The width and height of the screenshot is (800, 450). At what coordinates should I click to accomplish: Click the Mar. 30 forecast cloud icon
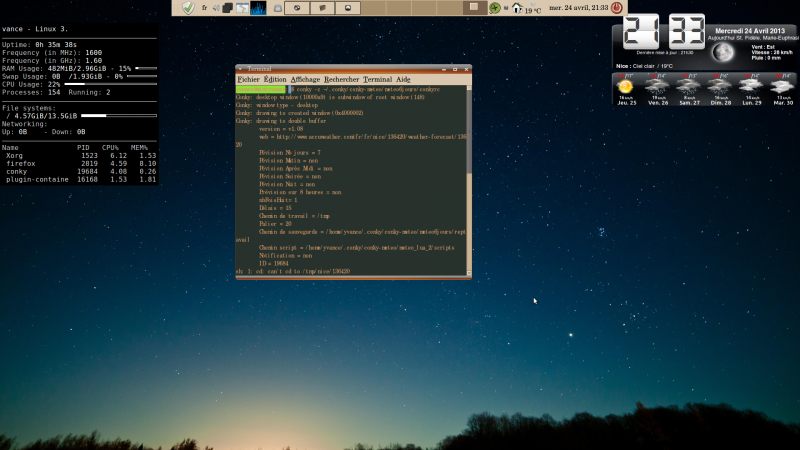(x=783, y=87)
